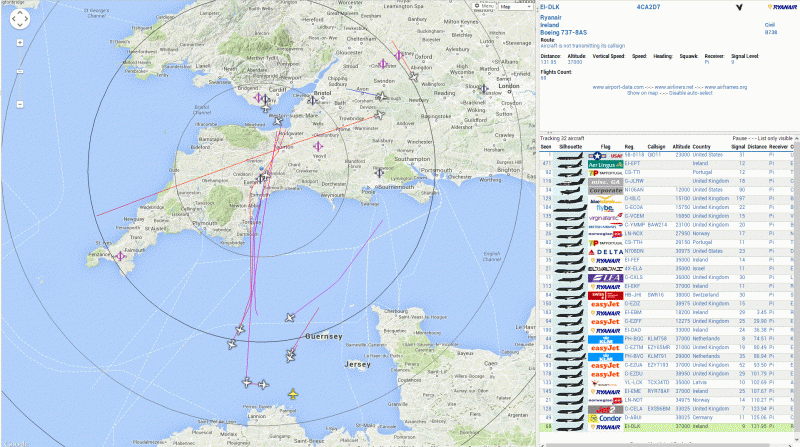Screen dimensions: 800x447
Task: Adjust the map zoom level slider handle
Action: [20, 71]
